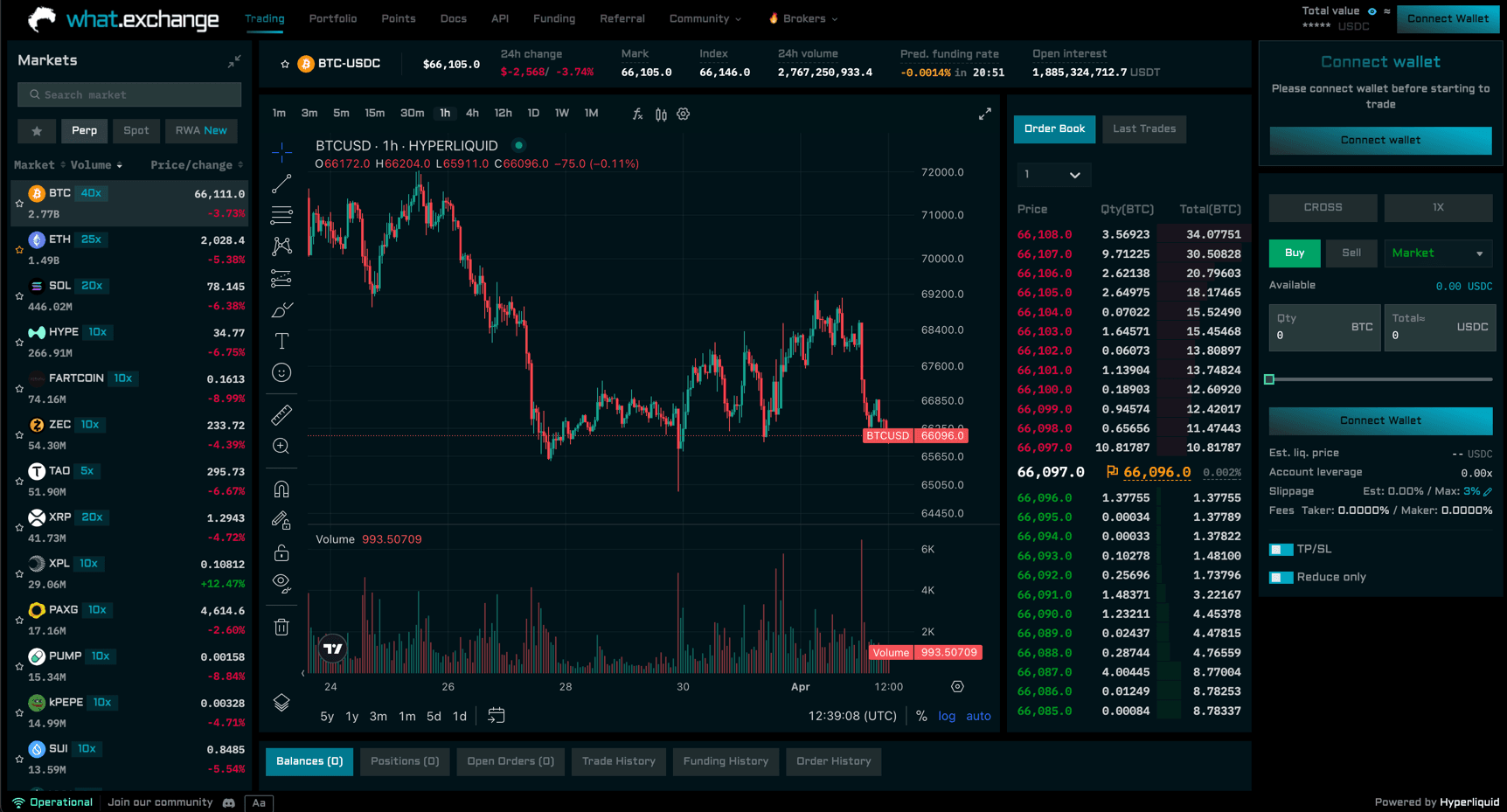Enable the Reduce only toggle
The image size is (1507, 812).
point(1281,577)
